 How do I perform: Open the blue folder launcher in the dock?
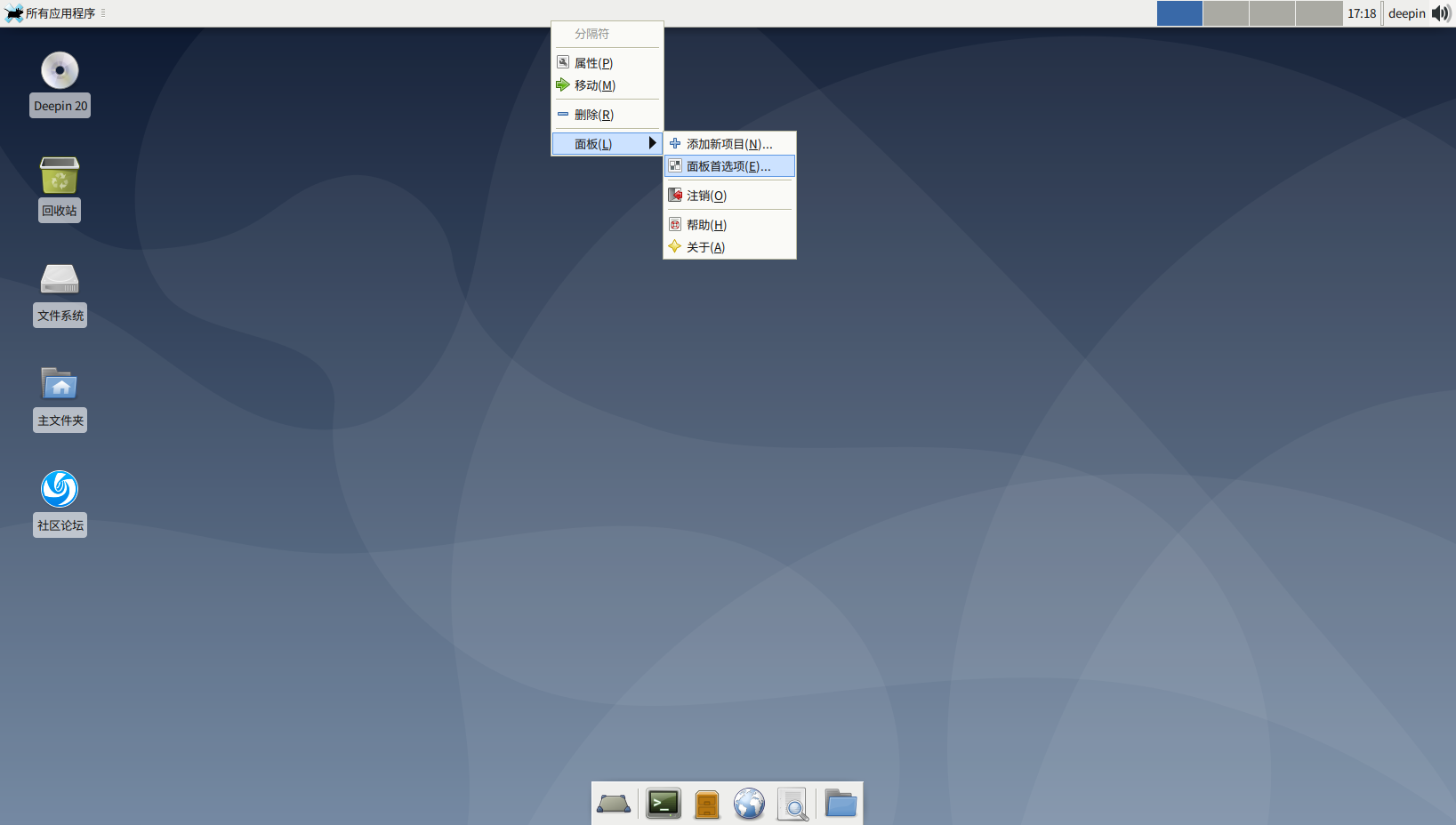pyautogui.click(x=841, y=804)
